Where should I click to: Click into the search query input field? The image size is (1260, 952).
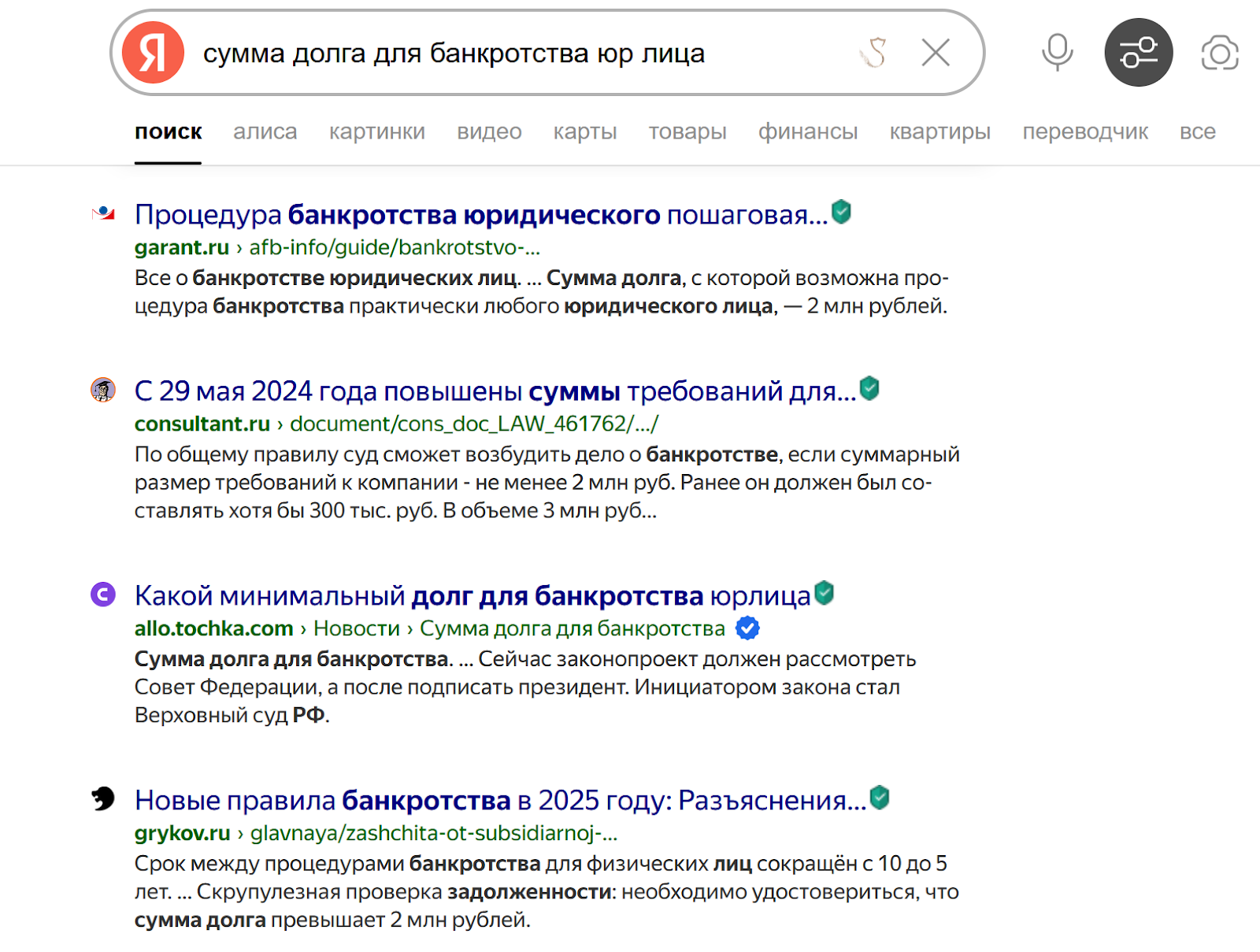[x=512, y=53]
